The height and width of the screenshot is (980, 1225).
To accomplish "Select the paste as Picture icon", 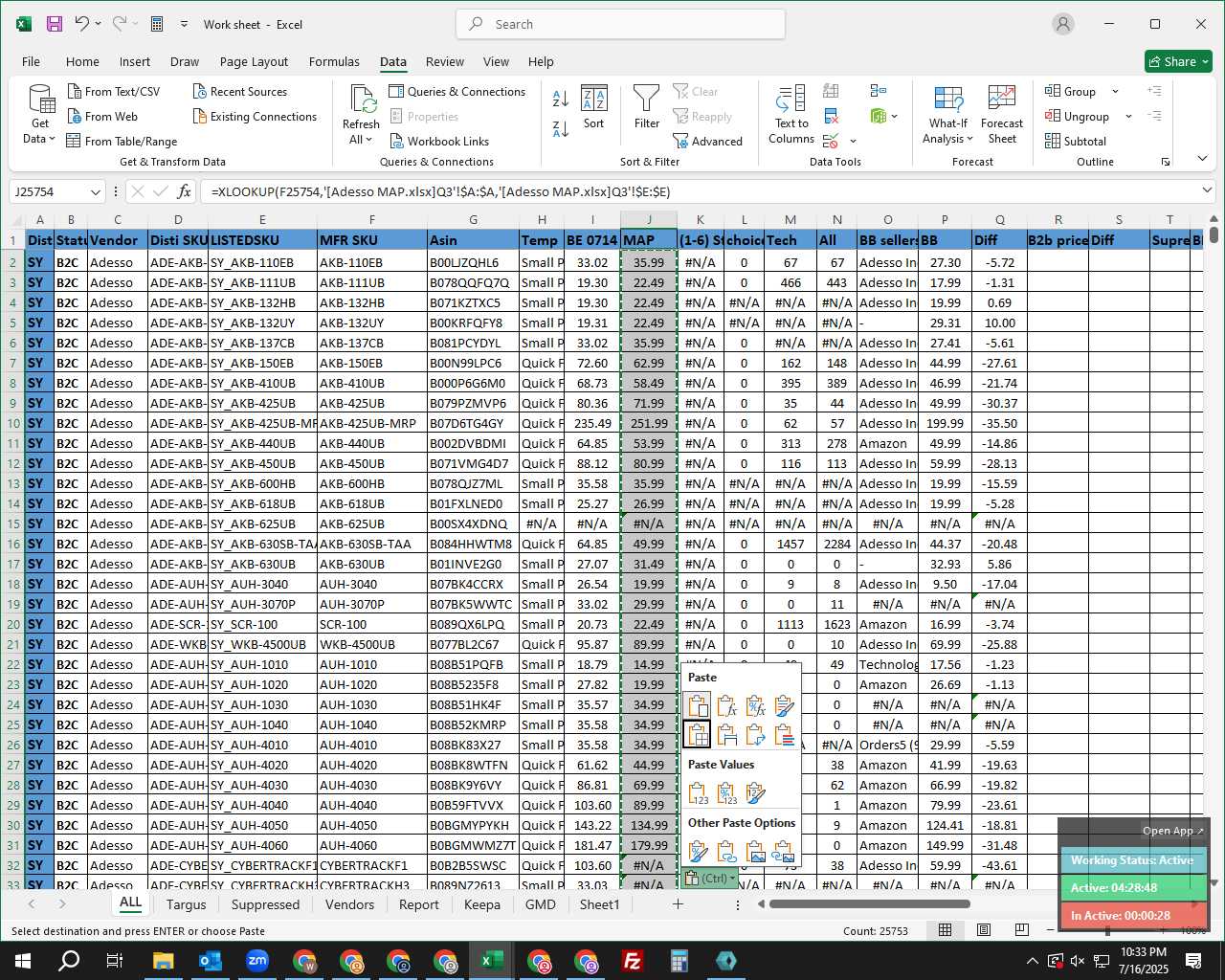I will 755,852.
